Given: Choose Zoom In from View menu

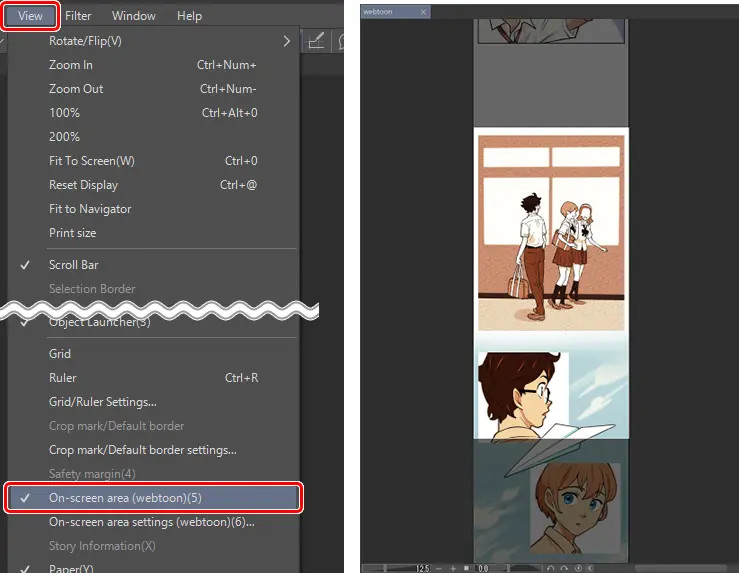Looking at the screenshot, I should tap(71, 65).
